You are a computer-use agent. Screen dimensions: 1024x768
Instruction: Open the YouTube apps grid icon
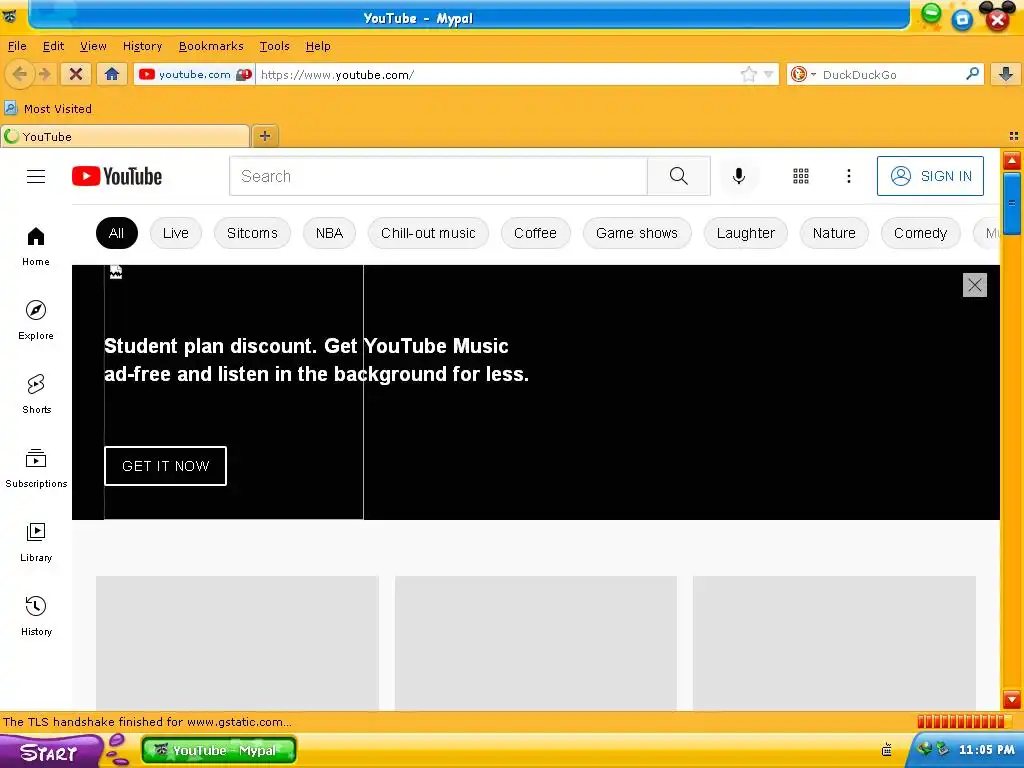(801, 176)
